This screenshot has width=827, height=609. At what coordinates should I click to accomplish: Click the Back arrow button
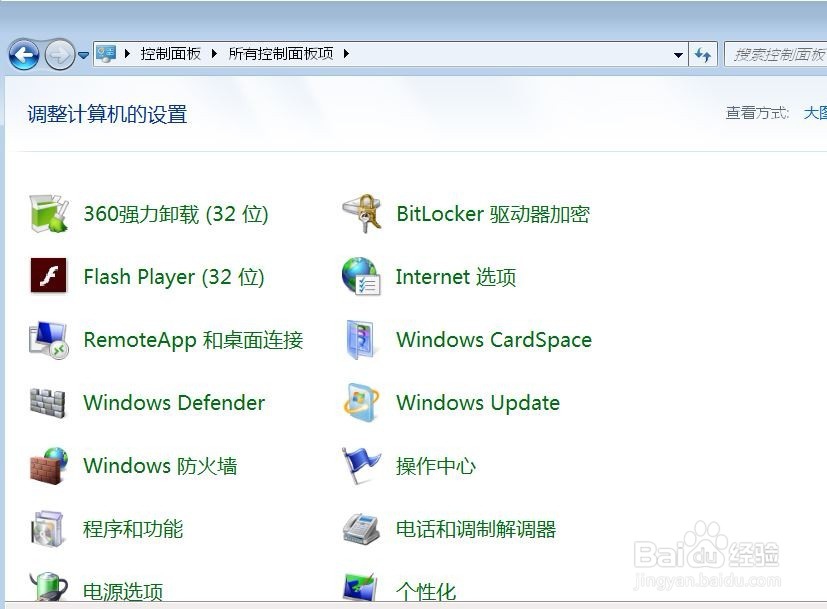coord(24,54)
